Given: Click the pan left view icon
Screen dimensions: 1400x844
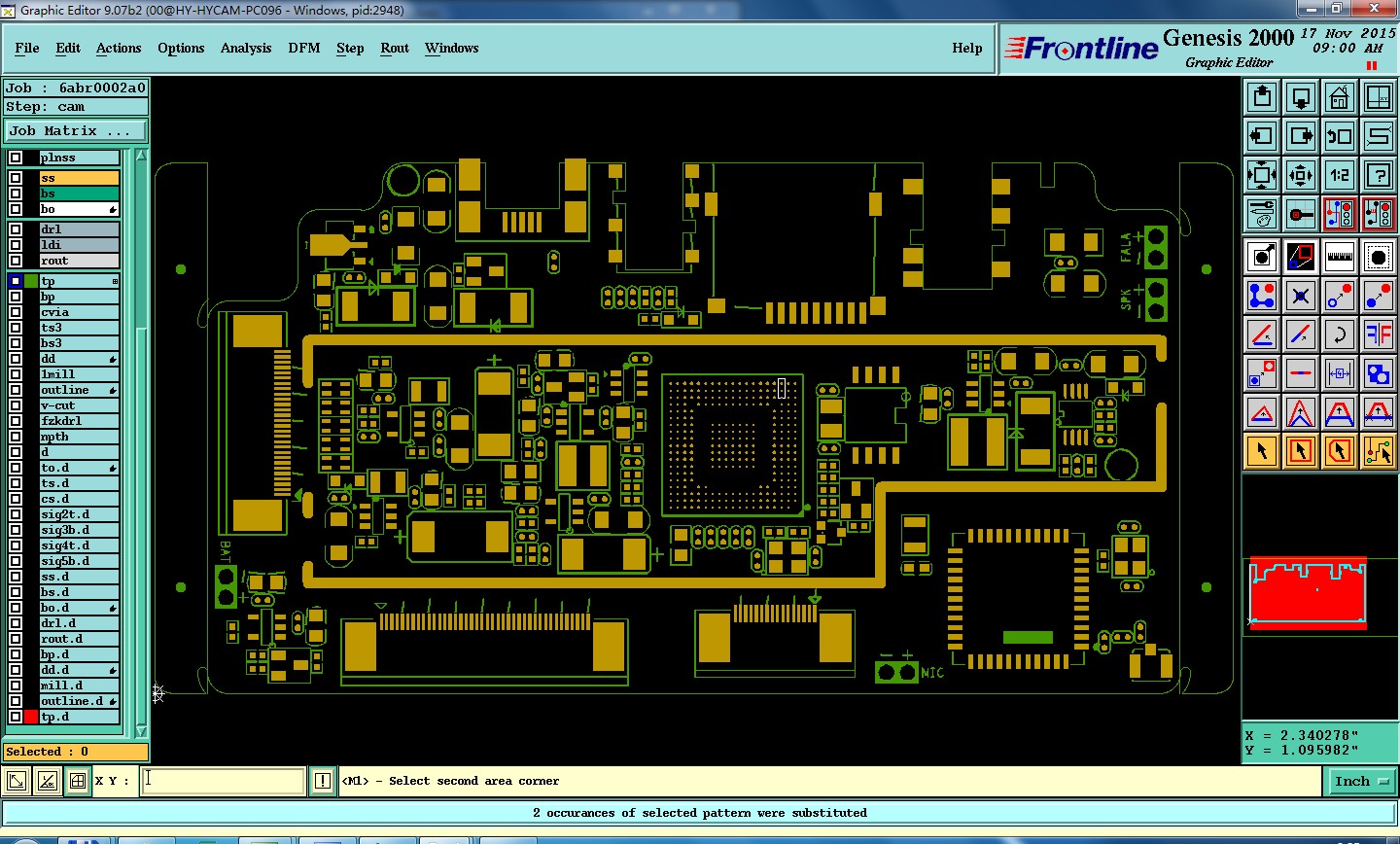Looking at the screenshot, I should pyautogui.click(x=1262, y=135).
